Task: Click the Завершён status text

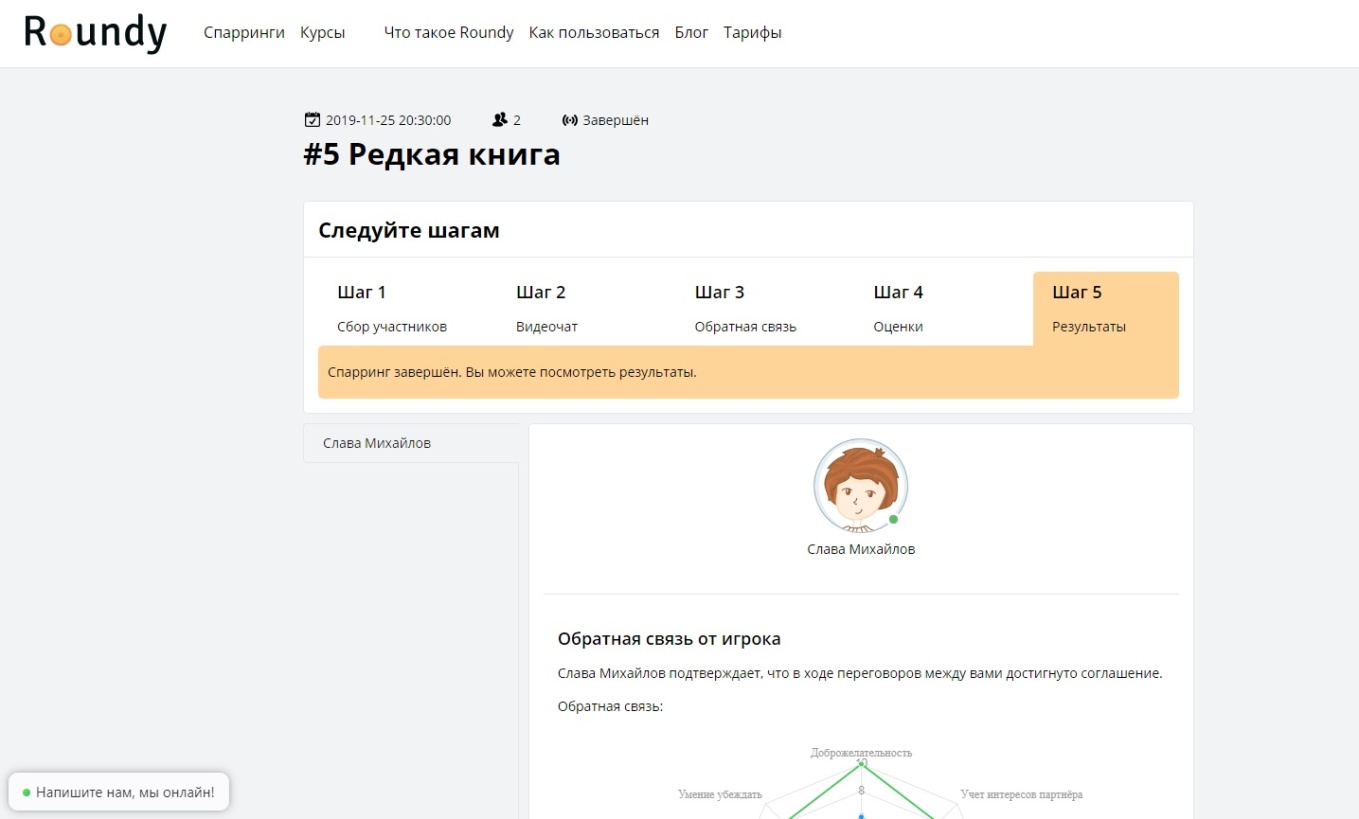Action: pos(616,120)
